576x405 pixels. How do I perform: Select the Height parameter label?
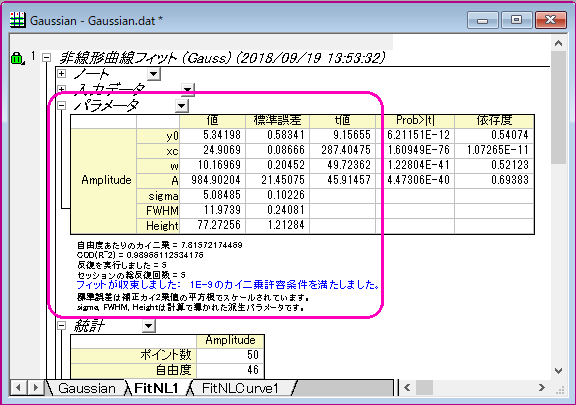[x=158, y=226]
